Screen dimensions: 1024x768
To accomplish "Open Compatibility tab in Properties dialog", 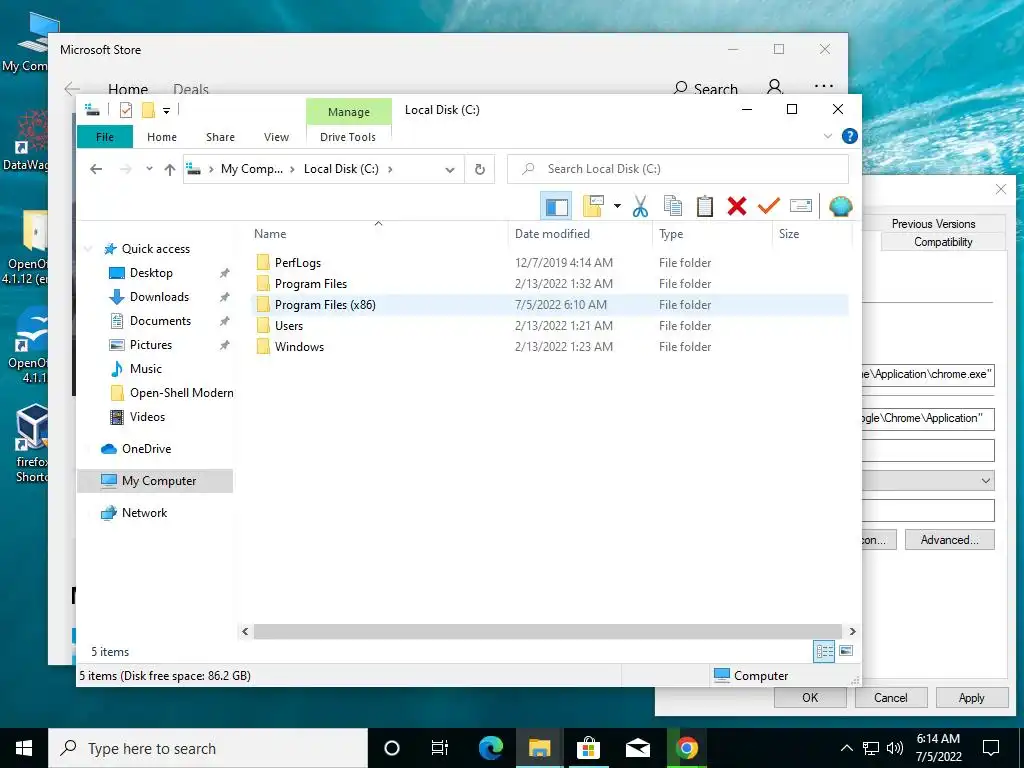I will pyautogui.click(x=943, y=242).
